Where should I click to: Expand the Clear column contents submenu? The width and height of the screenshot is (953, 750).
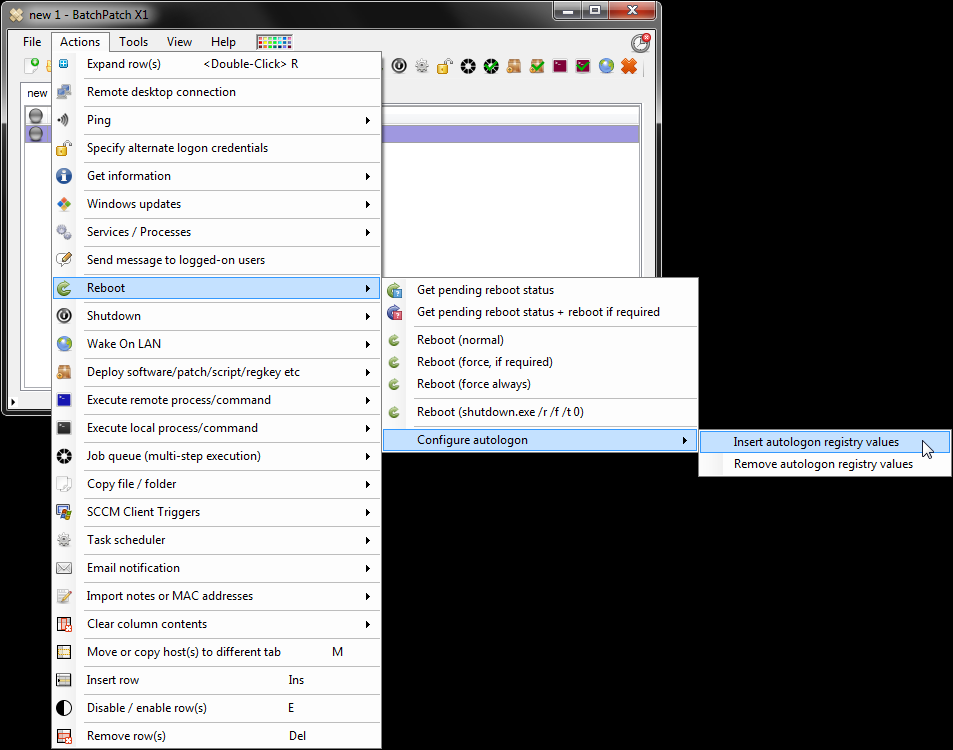[216, 624]
